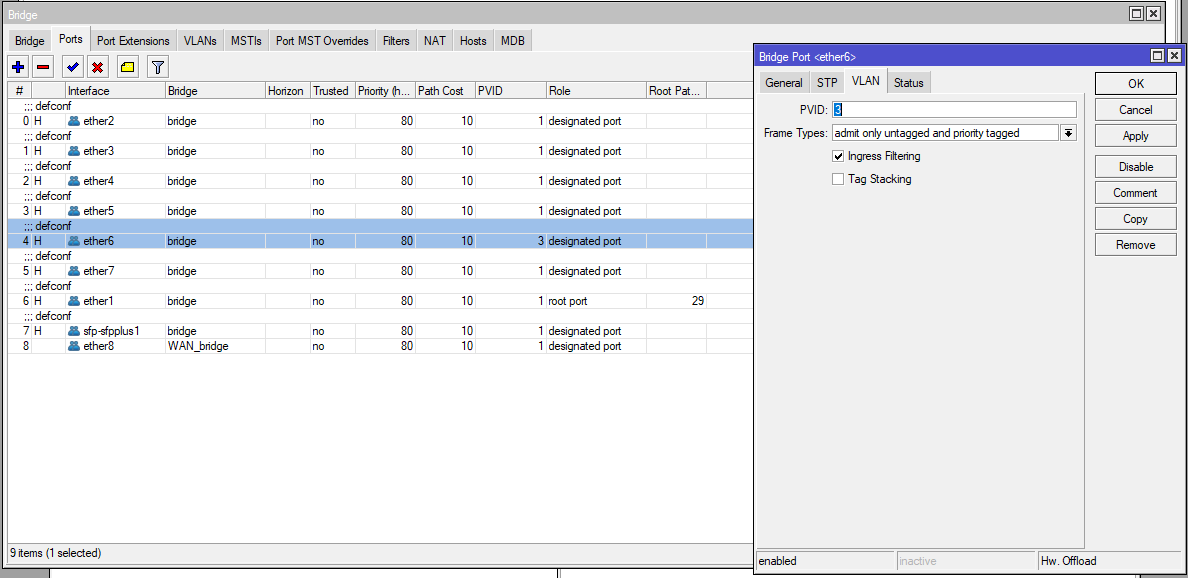Open the Hosts tab
The image size is (1188, 578).
(x=473, y=41)
